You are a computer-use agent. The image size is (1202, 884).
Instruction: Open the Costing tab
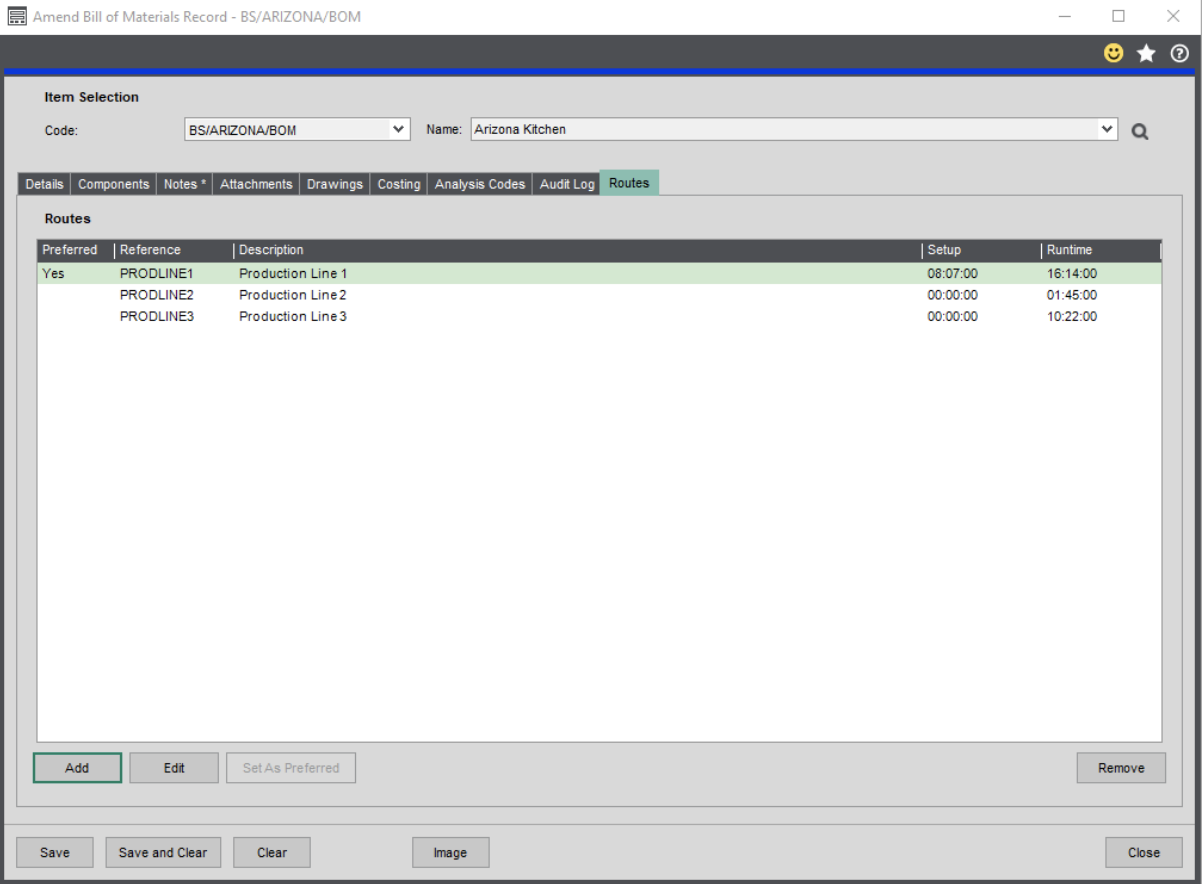tap(398, 184)
